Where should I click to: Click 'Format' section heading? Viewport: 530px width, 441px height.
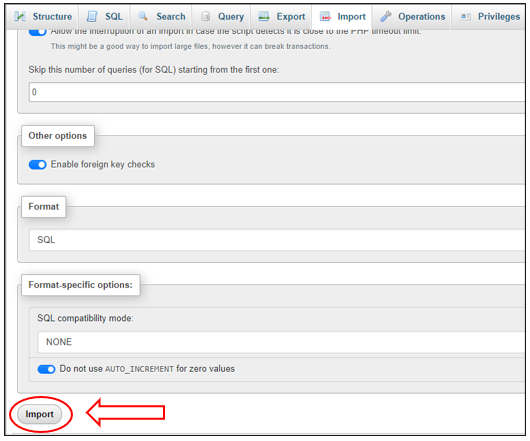click(44, 206)
